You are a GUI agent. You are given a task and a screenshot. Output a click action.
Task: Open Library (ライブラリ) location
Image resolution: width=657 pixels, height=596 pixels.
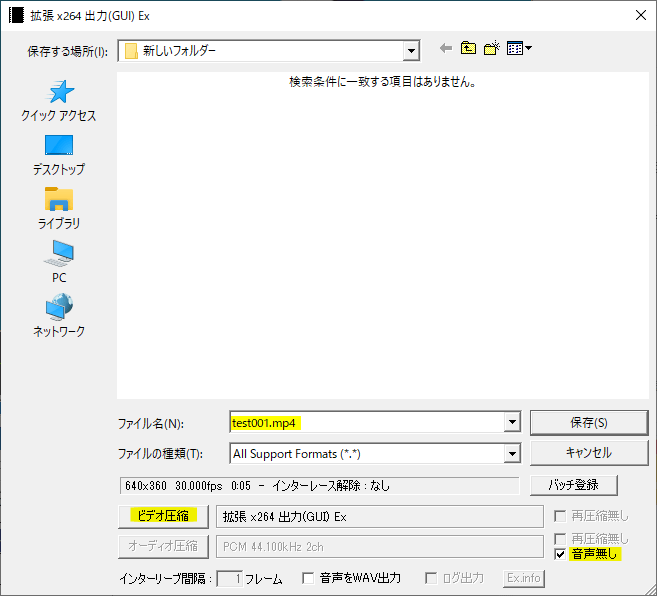pos(59,208)
